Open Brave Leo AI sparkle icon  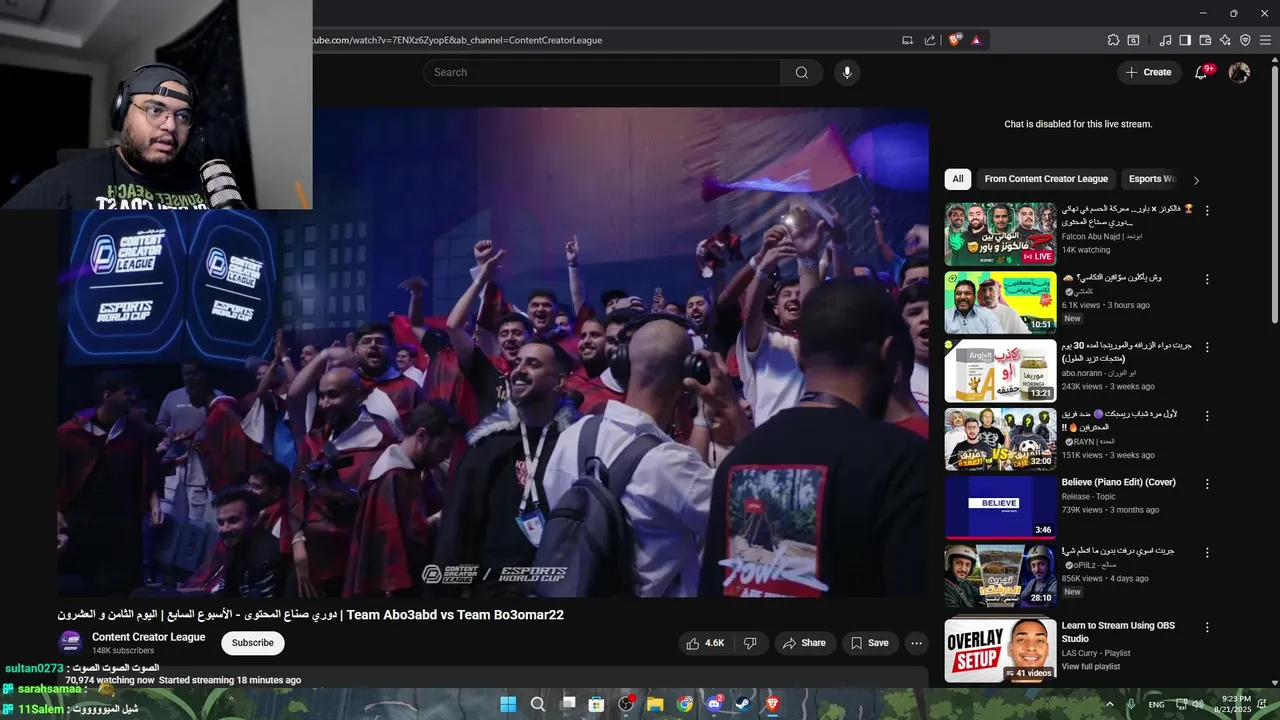(x=1225, y=40)
